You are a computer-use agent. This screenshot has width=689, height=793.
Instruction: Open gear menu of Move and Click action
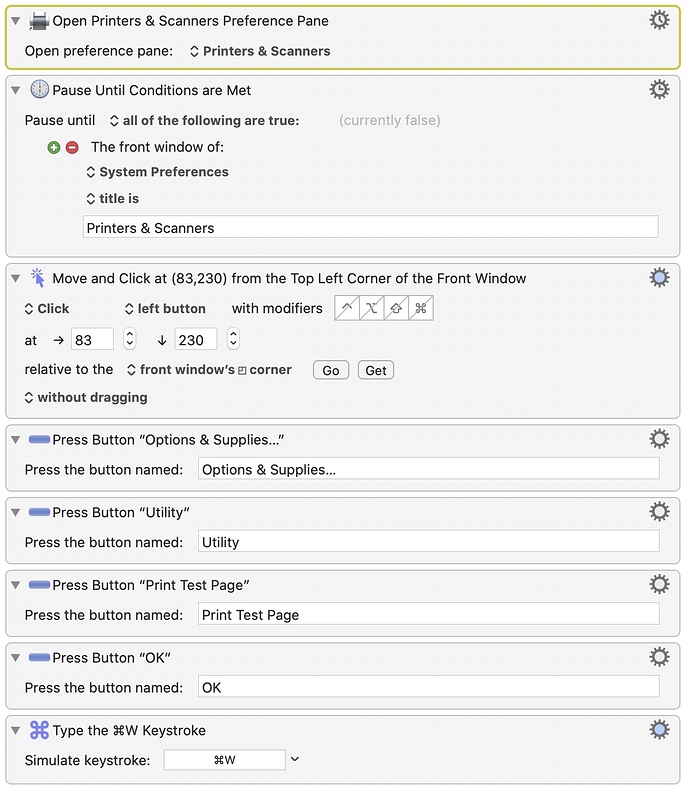pos(659,277)
